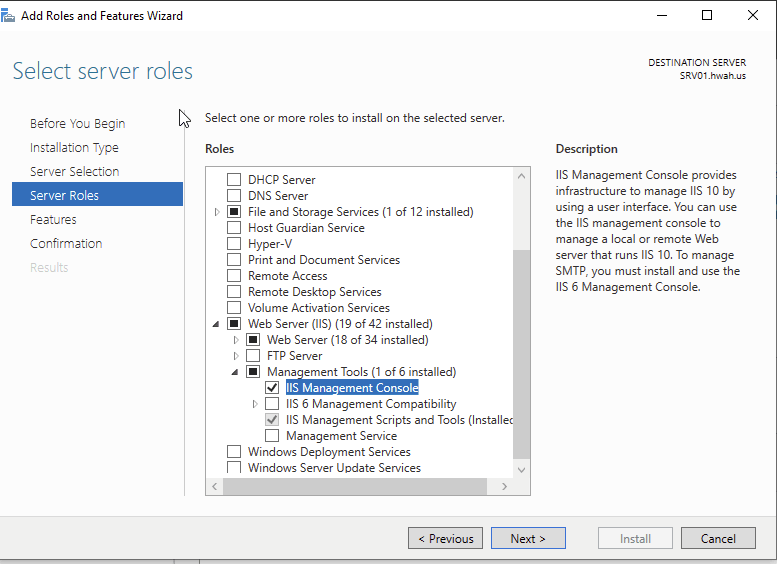Click the roles list scroll-down arrow

tap(521, 468)
